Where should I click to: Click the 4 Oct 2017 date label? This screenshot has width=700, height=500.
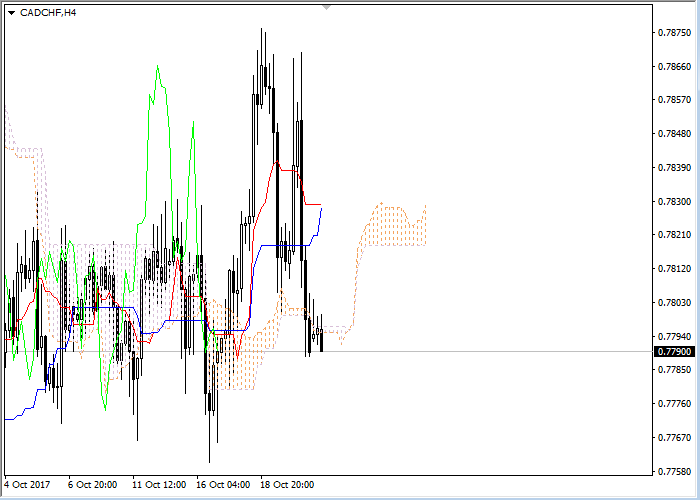pos(27,485)
